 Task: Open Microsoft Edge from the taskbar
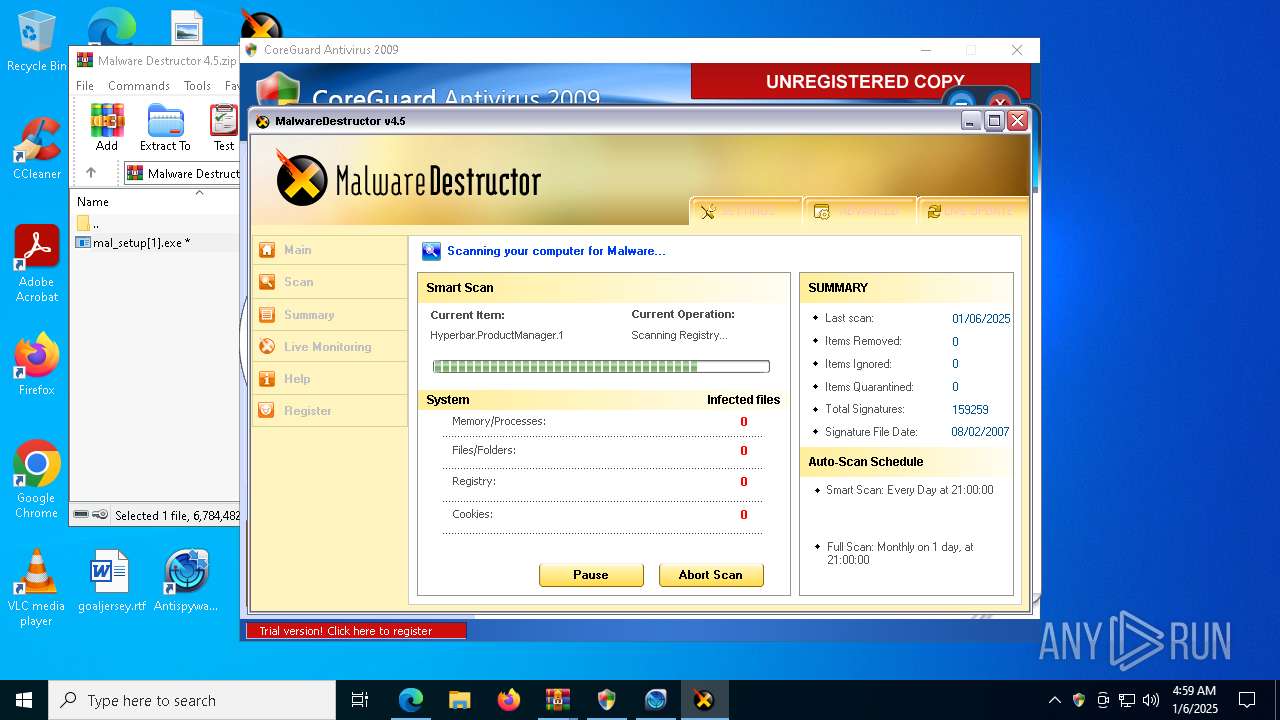(x=411, y=700)
